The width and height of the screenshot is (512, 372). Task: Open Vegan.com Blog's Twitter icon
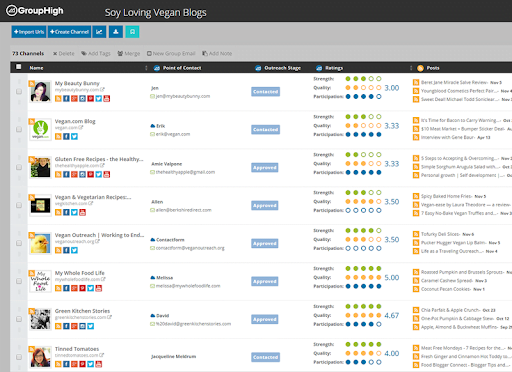[74, 137]
